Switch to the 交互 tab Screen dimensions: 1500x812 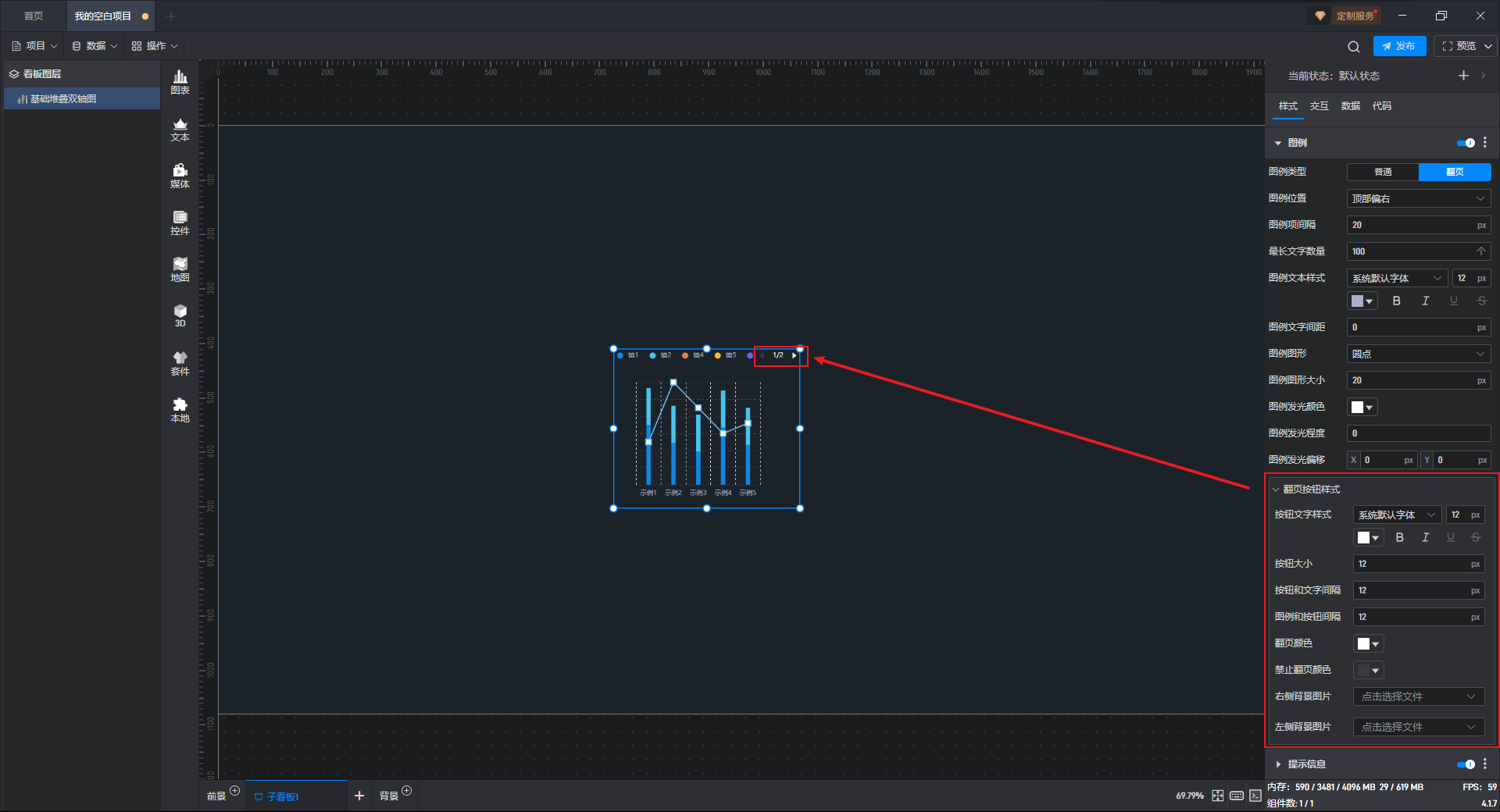pos(1320,106)
